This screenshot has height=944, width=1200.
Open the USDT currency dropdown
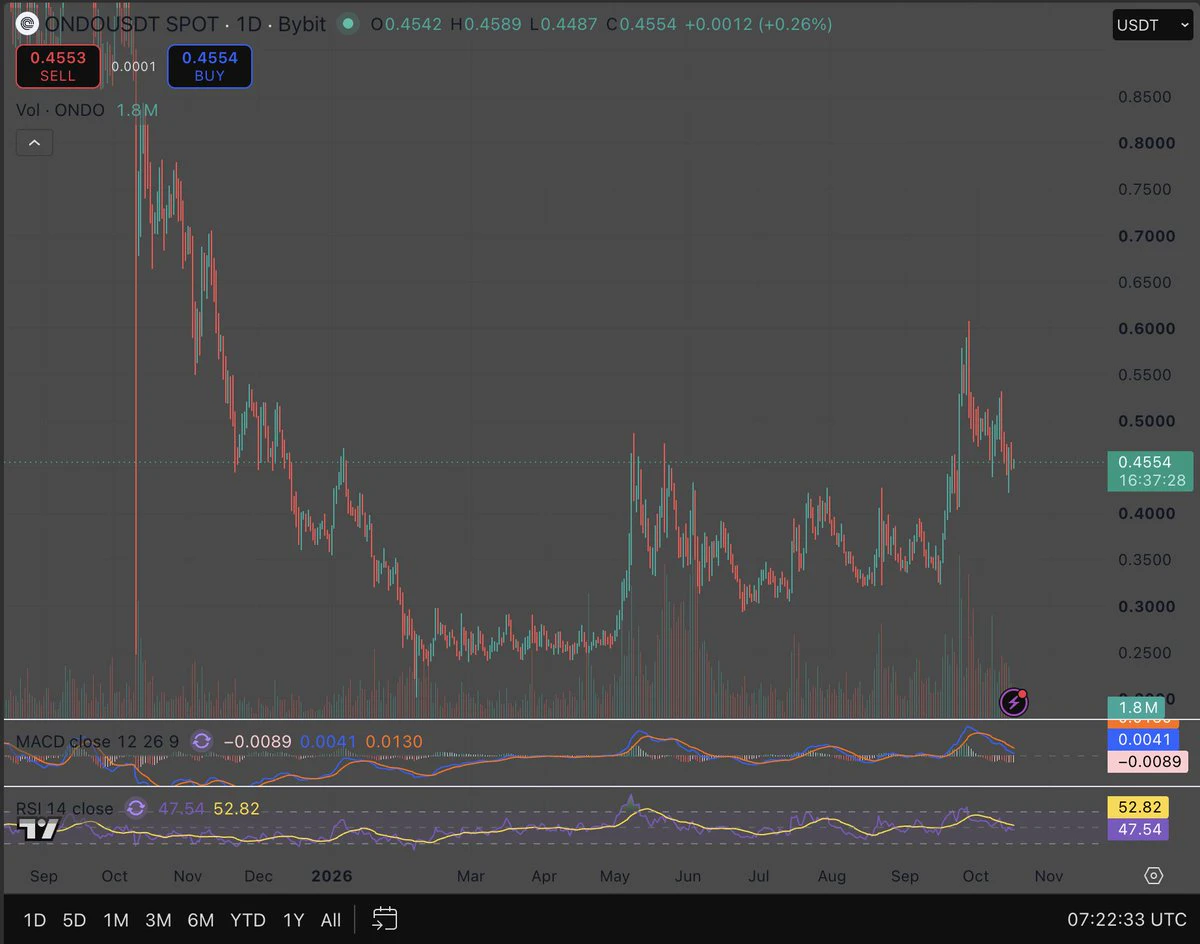(x=1152, y=25)
